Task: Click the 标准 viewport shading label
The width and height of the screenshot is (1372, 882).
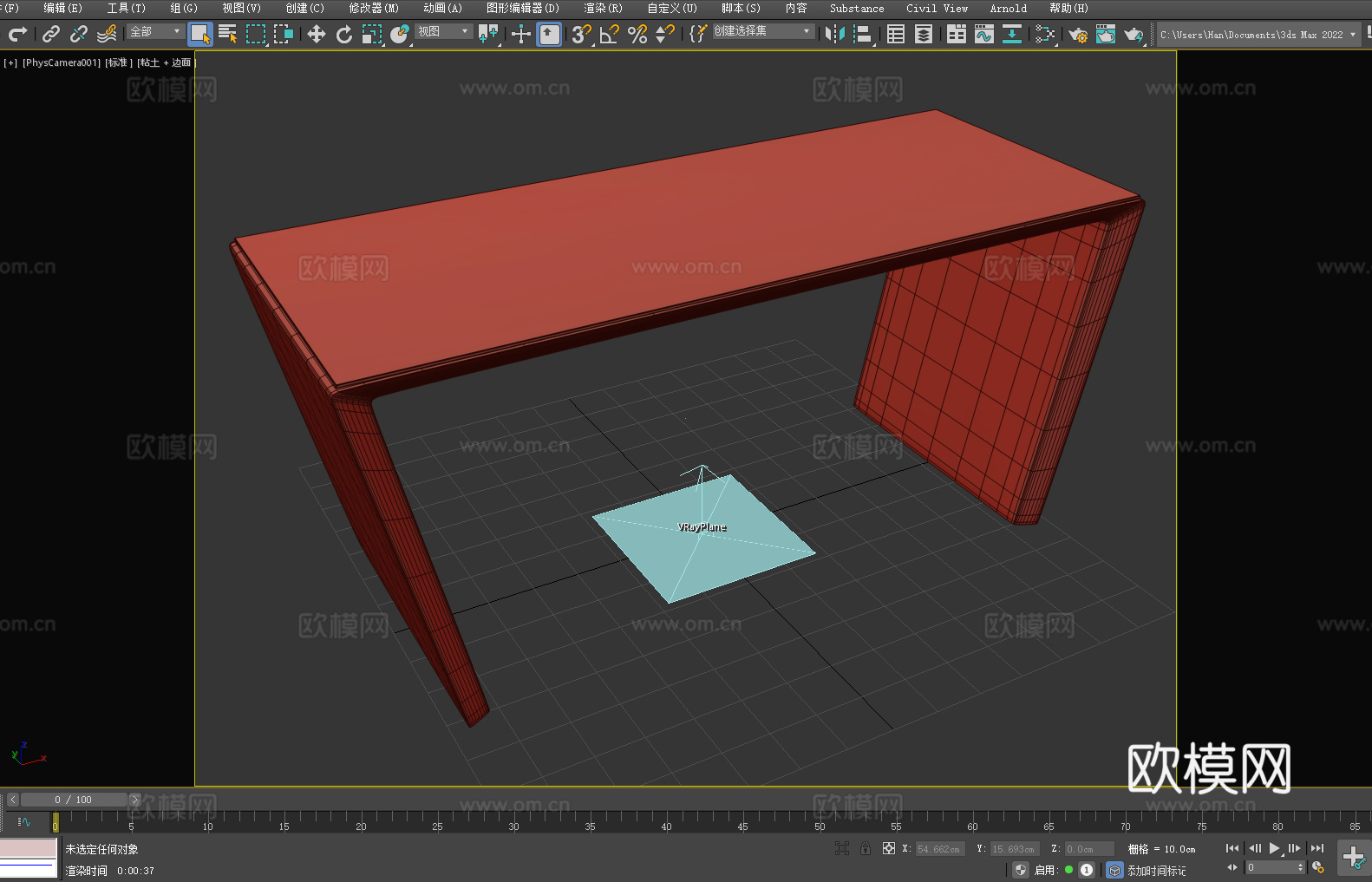Action: click(119, 62)
